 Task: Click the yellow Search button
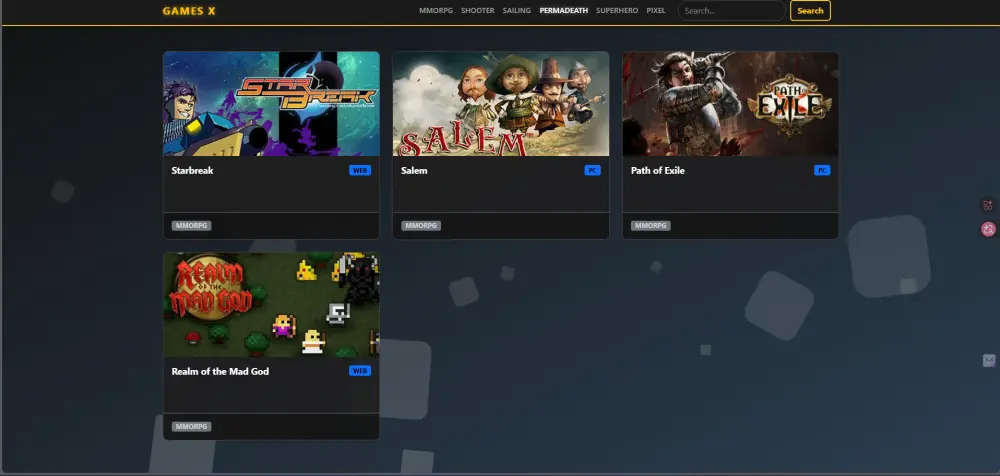tap(810, 11)
